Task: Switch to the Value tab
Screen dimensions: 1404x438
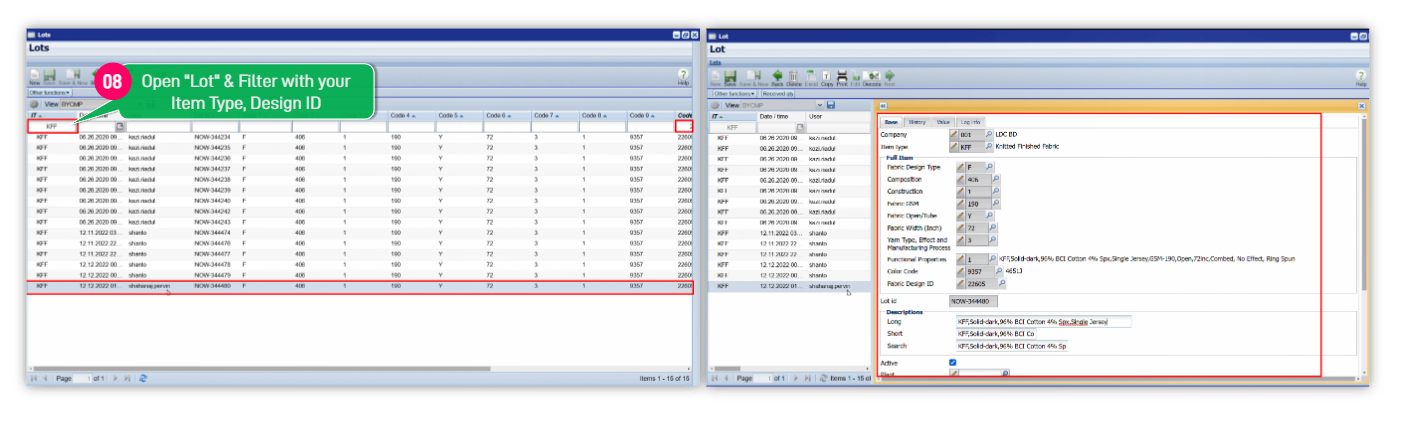Action: click(943, 122)
